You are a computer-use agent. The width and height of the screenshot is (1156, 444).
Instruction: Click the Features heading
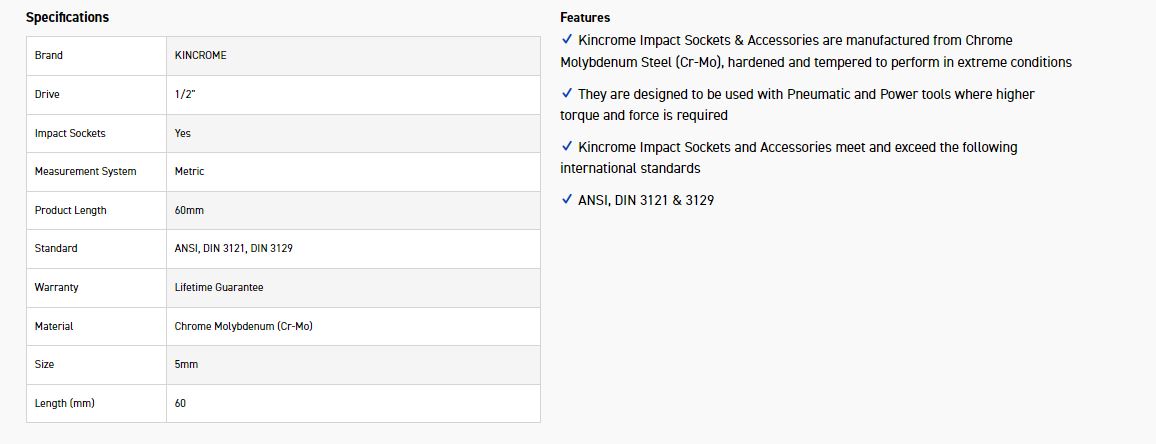[585, 17]
